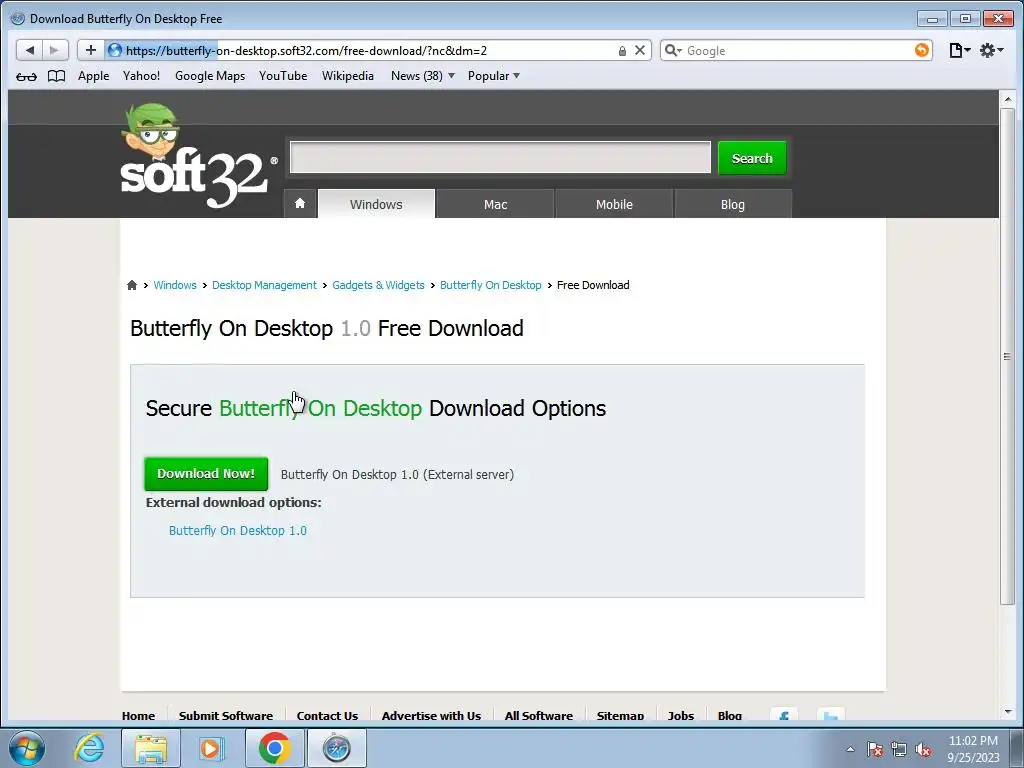Screen dimensions: 1024x768
Task: Select the Blog tab
Action: (733, 204)
